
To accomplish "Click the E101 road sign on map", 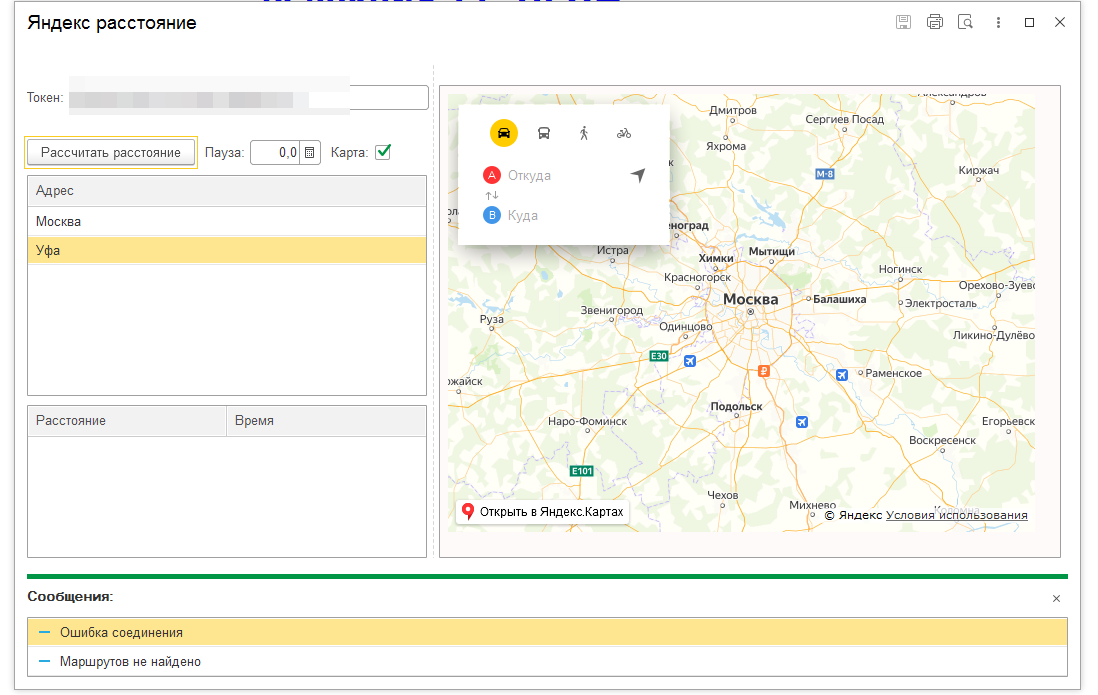I will tap(582, 471).
